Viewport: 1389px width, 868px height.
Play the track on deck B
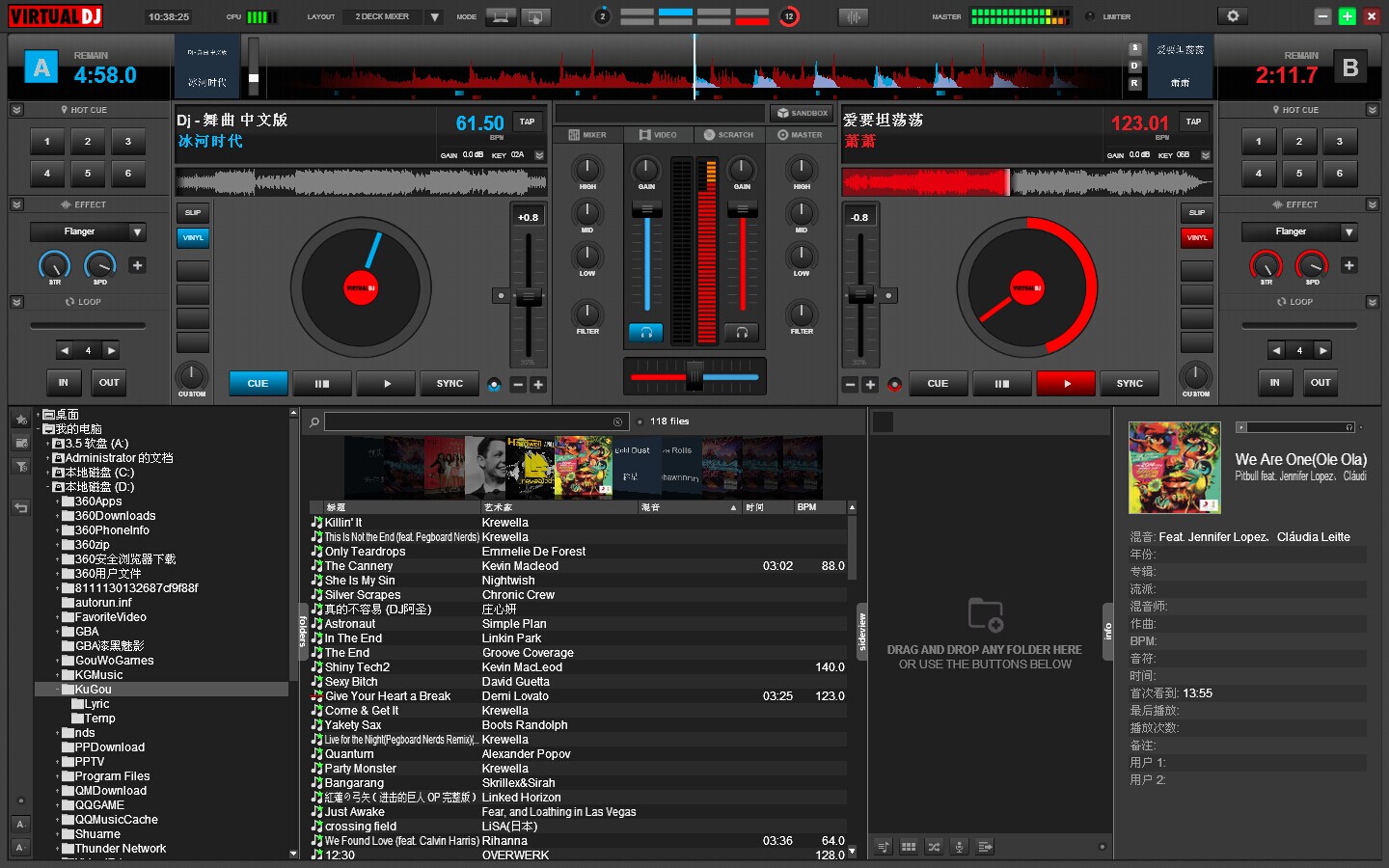click(x=1066, y=384)
